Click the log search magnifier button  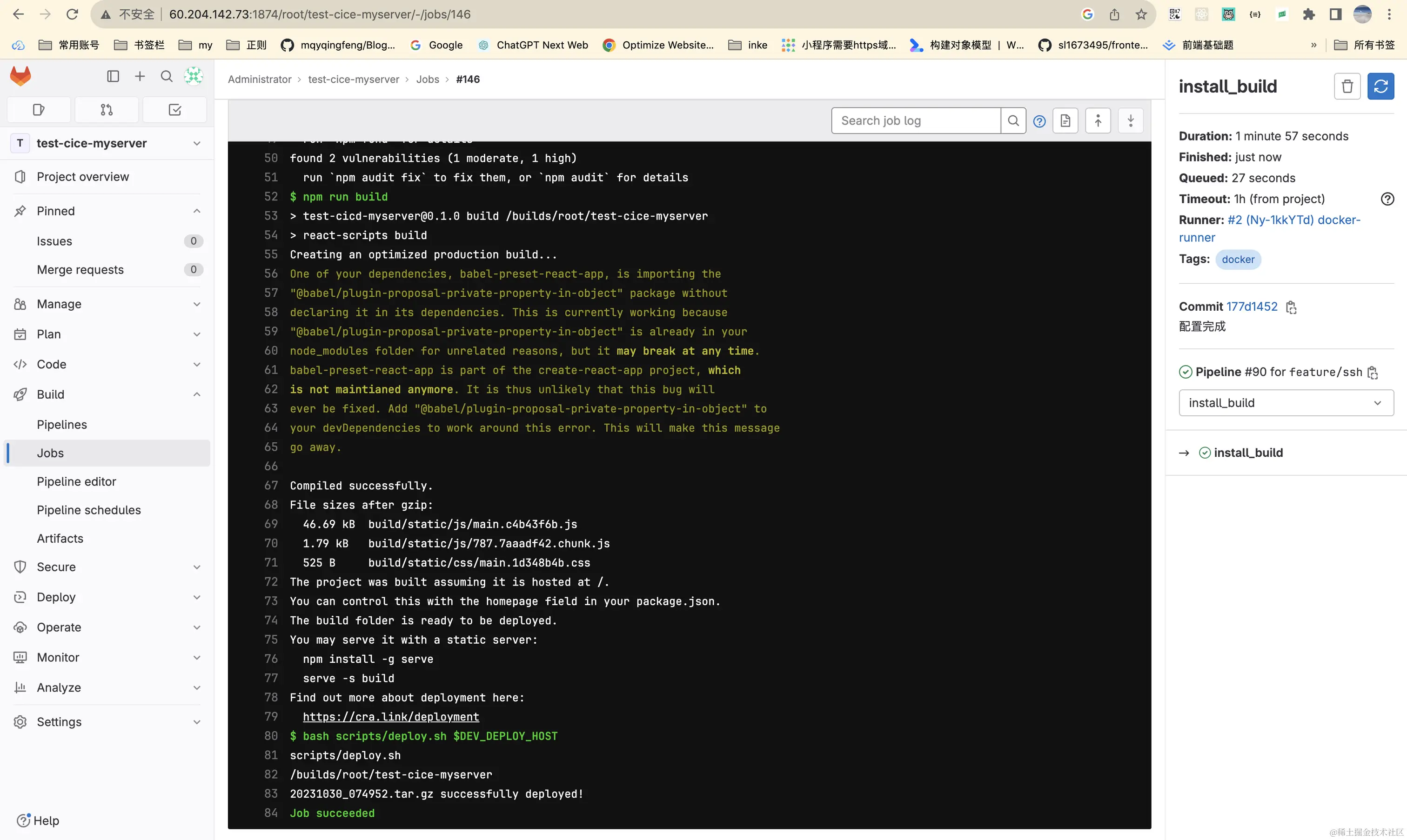click(1013, 120)
